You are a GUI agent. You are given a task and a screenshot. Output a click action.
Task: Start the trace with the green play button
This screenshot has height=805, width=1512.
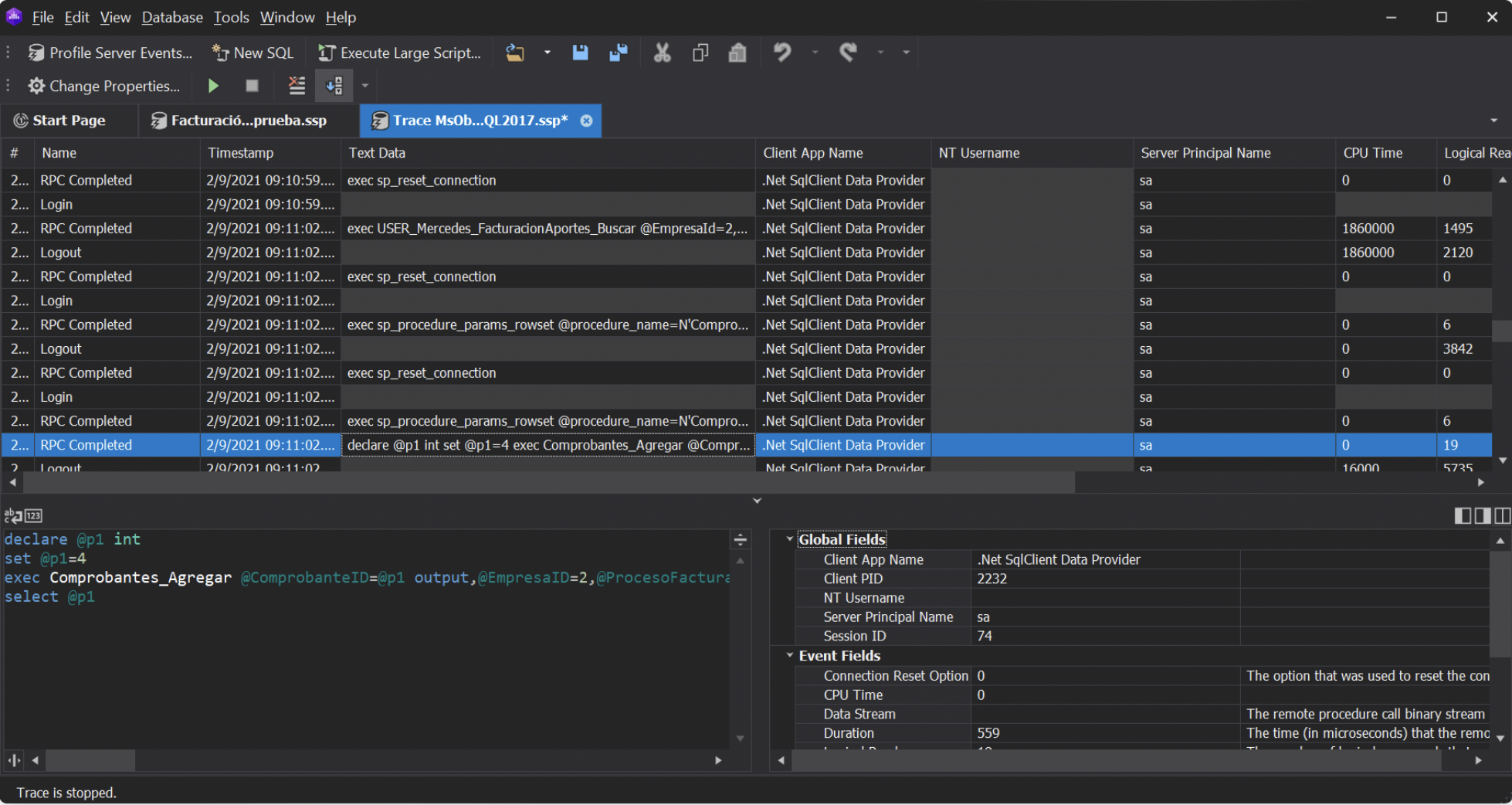click(213, 86)
